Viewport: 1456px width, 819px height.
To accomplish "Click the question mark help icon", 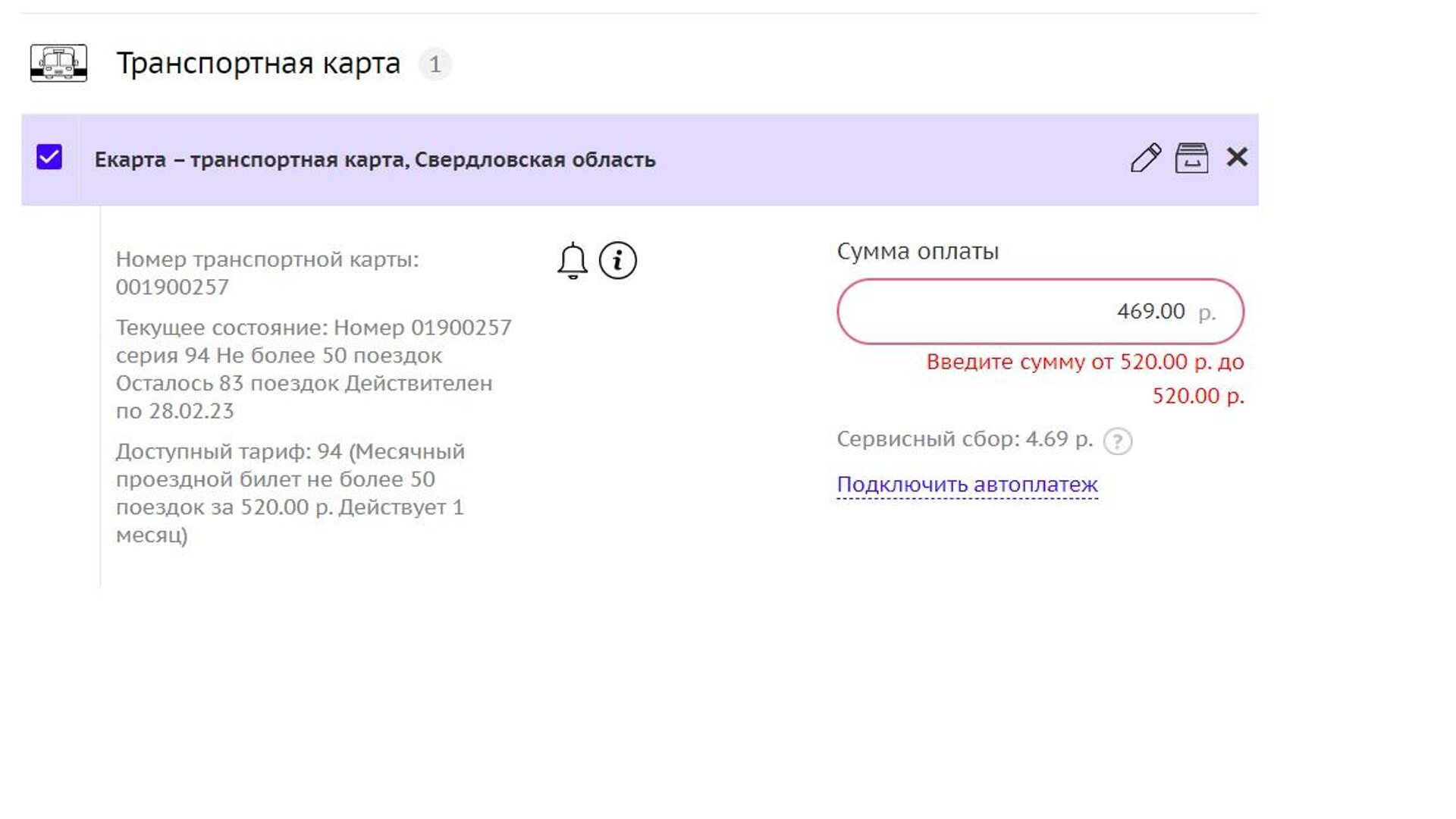I will tap(1117, 441).
